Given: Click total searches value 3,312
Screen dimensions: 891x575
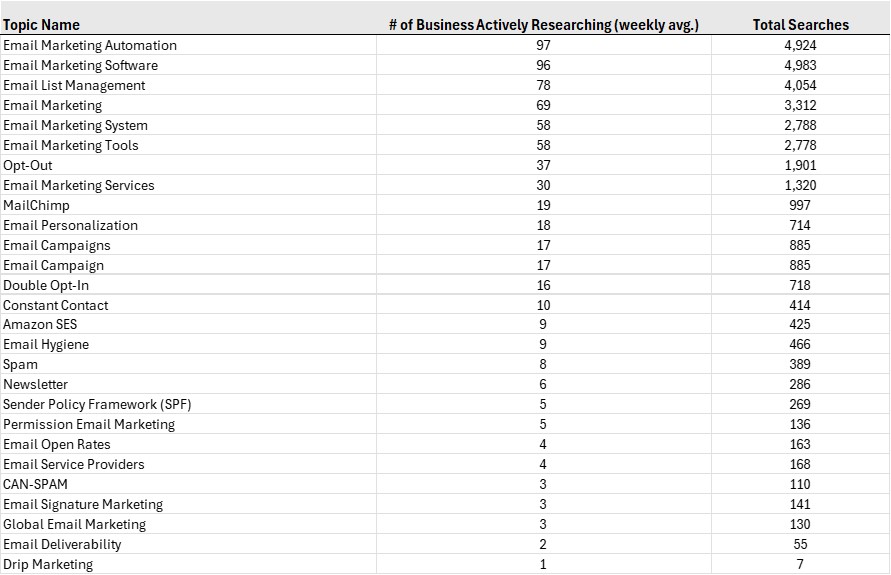Looking at the screenshot, I should (800, 106).
